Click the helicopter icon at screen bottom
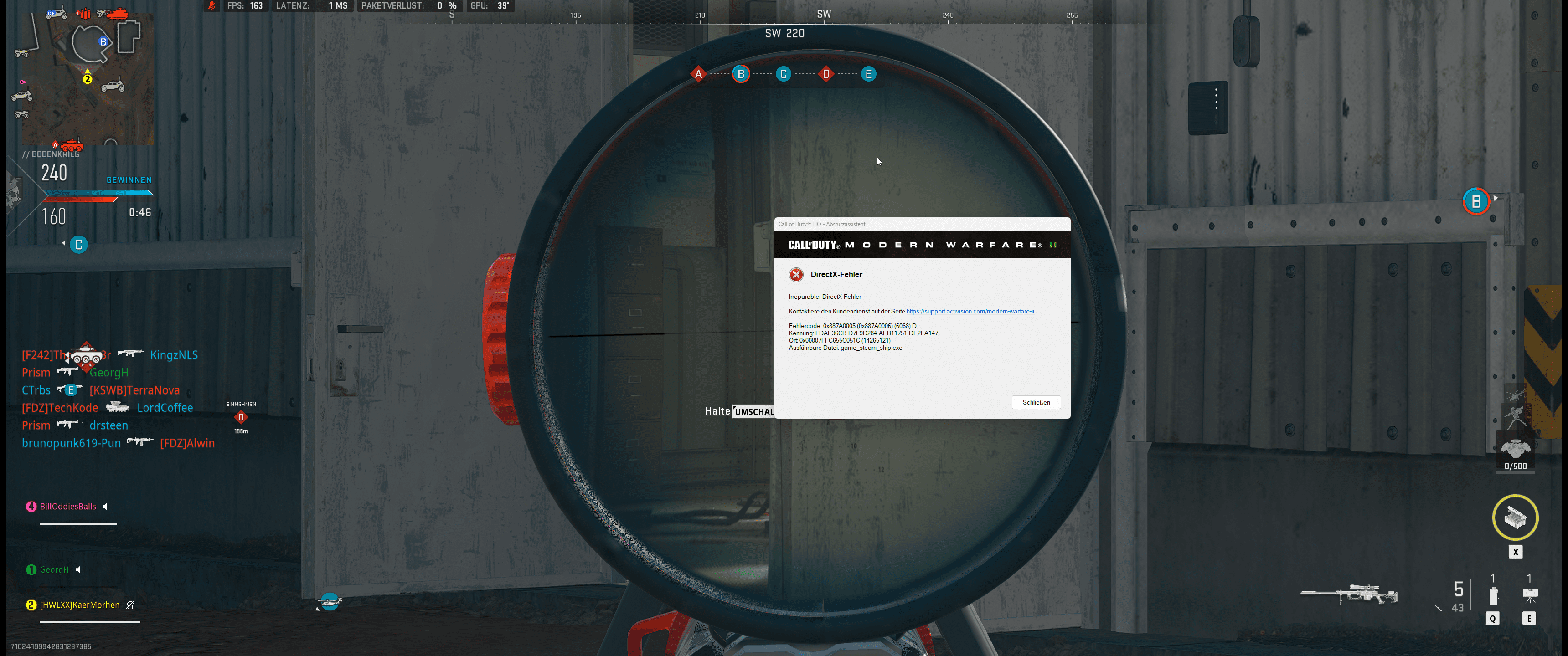The width and height of the screenshot is (1568, 656). point(330,602)
